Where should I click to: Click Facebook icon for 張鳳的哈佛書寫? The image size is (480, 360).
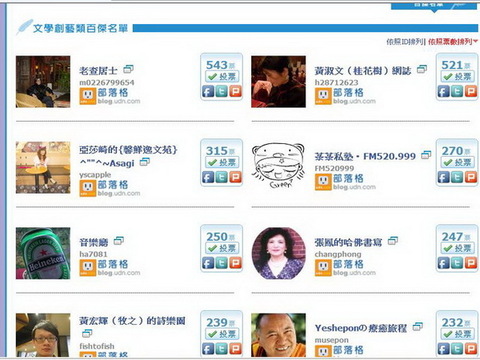(x=443, y=263)
